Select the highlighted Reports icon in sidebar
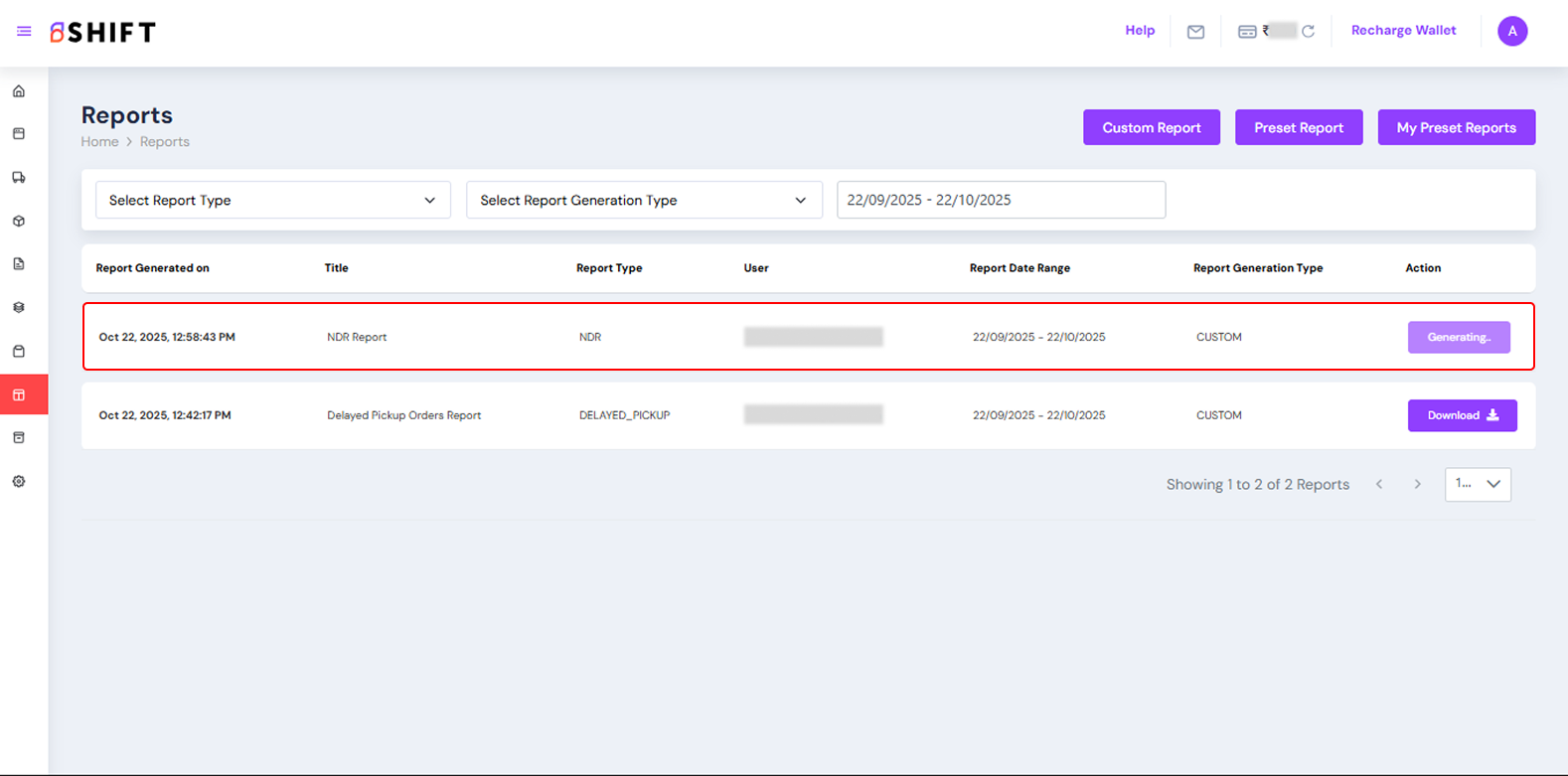The width and height of the screenshot is (1568, 776). tap(19, 395)
